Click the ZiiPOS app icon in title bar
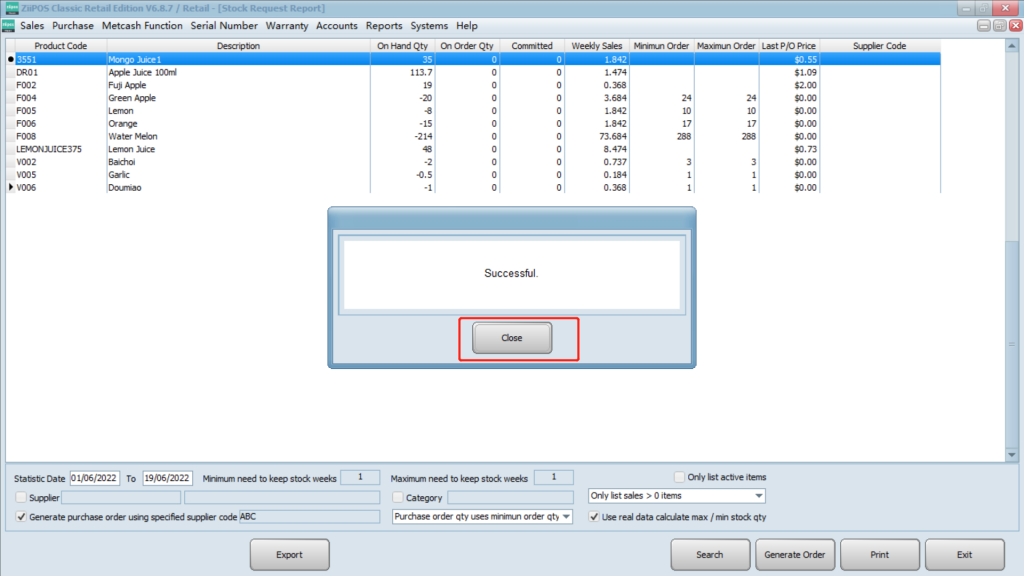 [12, 8]
